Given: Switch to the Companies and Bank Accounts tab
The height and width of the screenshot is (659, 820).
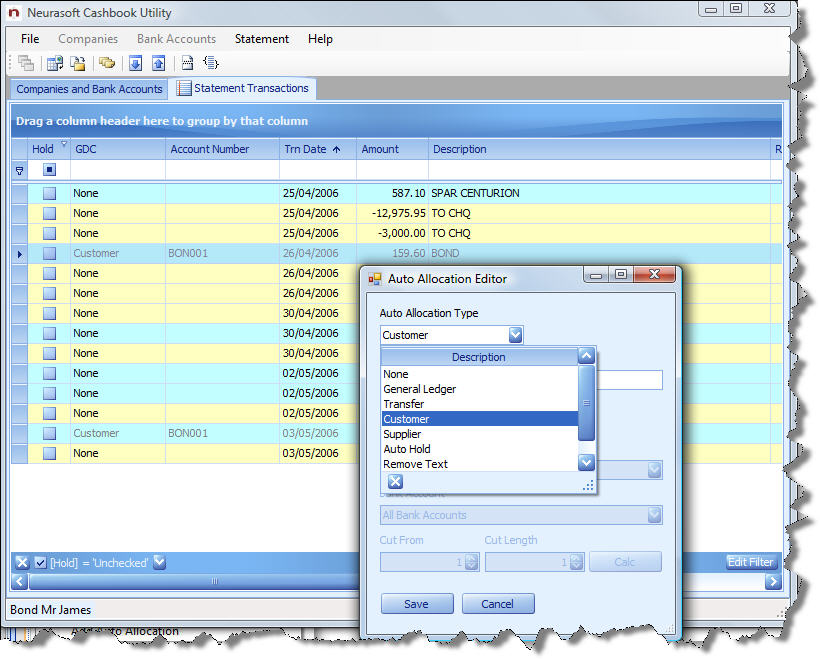Looking at the screenshot, I should coord(88,89).
